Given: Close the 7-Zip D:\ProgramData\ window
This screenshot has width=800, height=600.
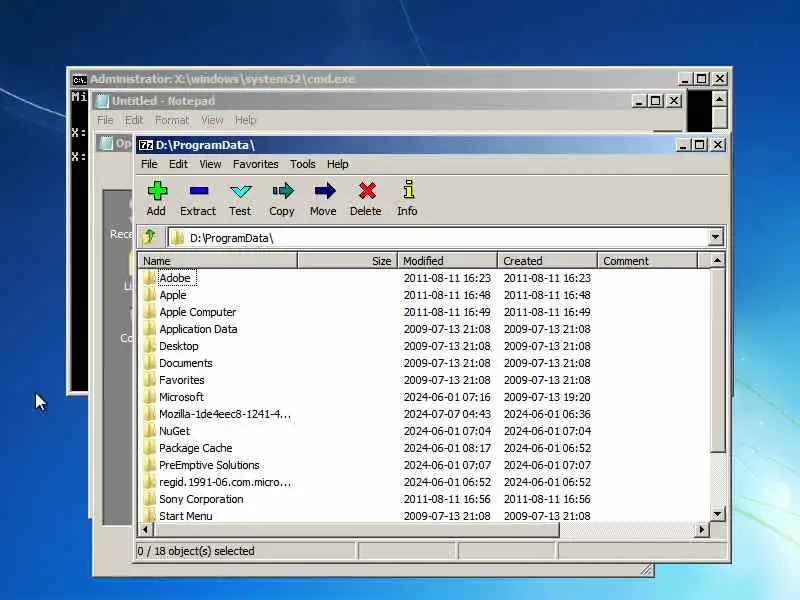Looking at the screenshot, I should coord(718,145).
